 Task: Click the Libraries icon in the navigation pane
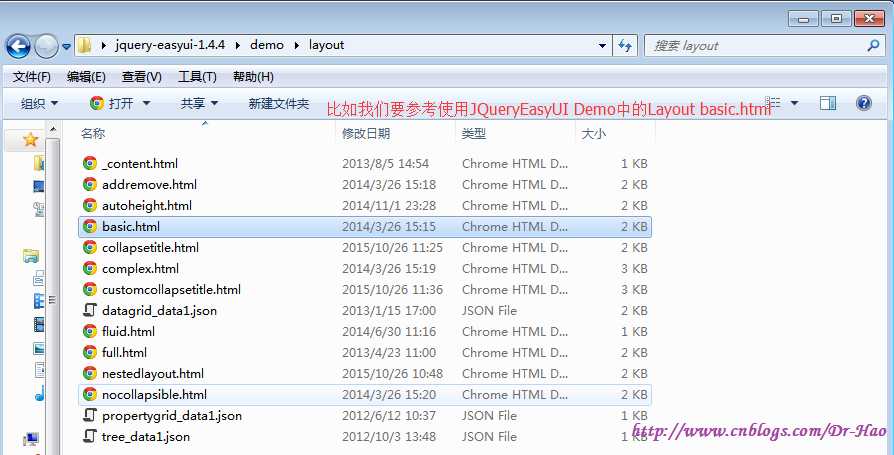(x=31, y=257)
